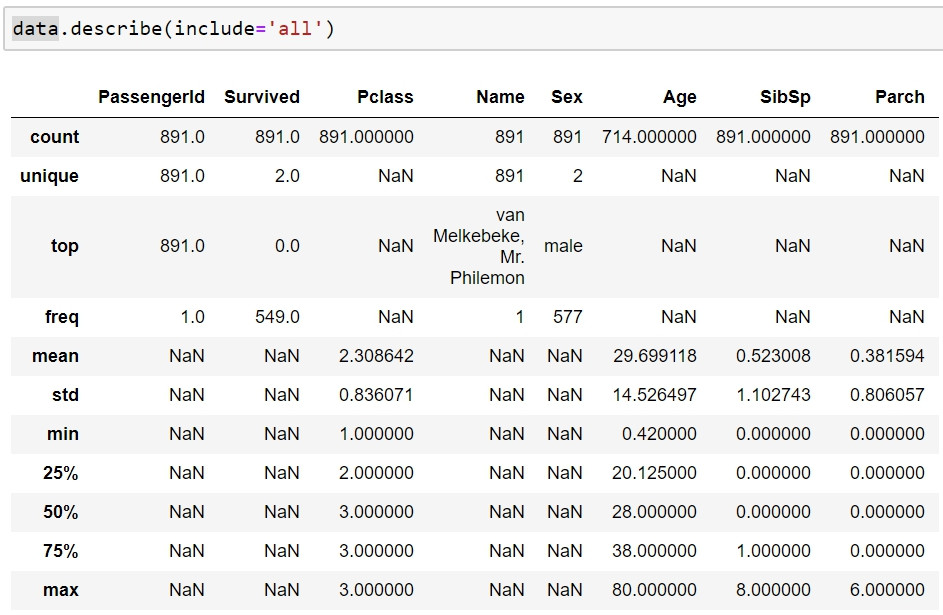Select the mean row label
Viewport: 943px width, 615px height.
(55, 356)
